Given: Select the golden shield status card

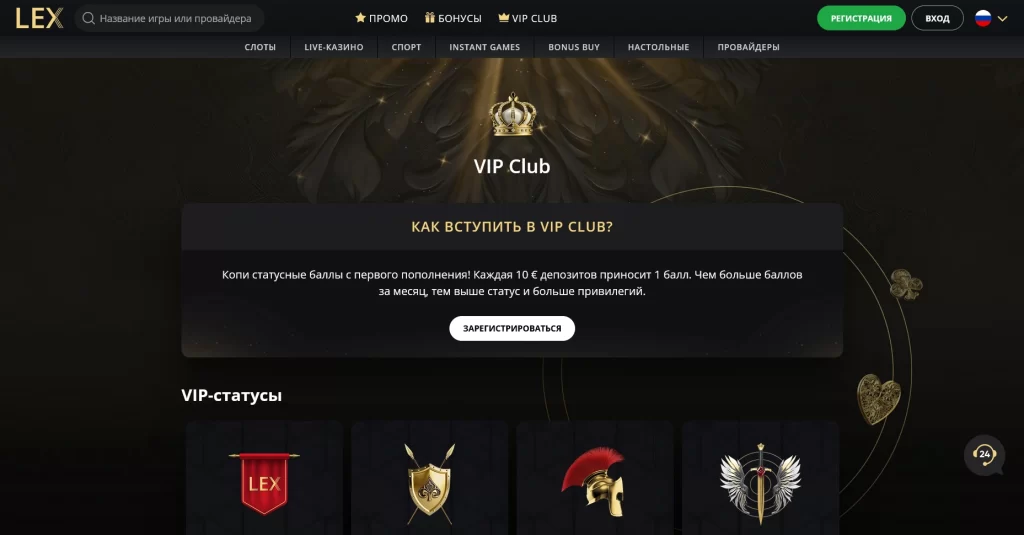Looking at the screenshot, I should point(430,478).
